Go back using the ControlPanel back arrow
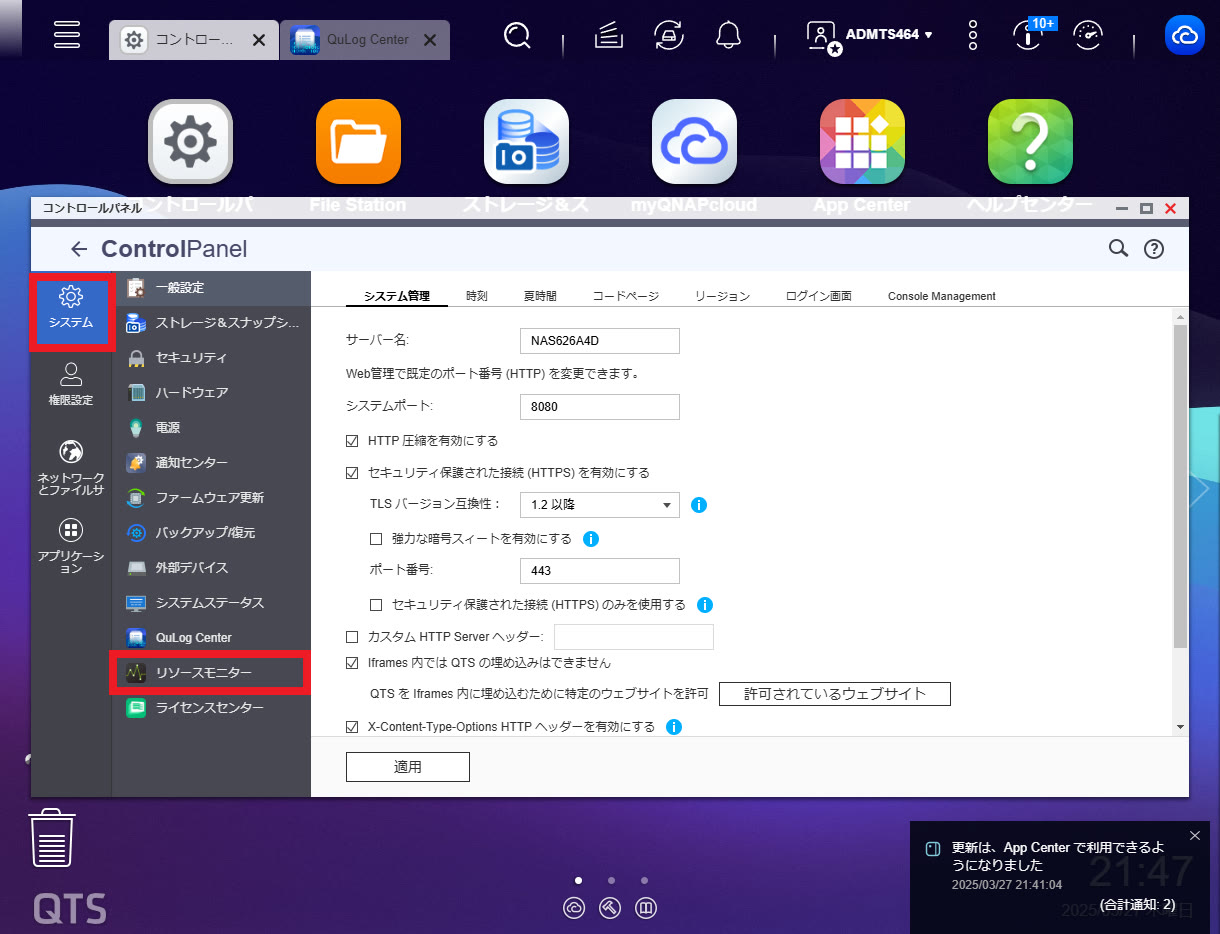Viewport: 1220px width, 934px height. click(79, 249)
